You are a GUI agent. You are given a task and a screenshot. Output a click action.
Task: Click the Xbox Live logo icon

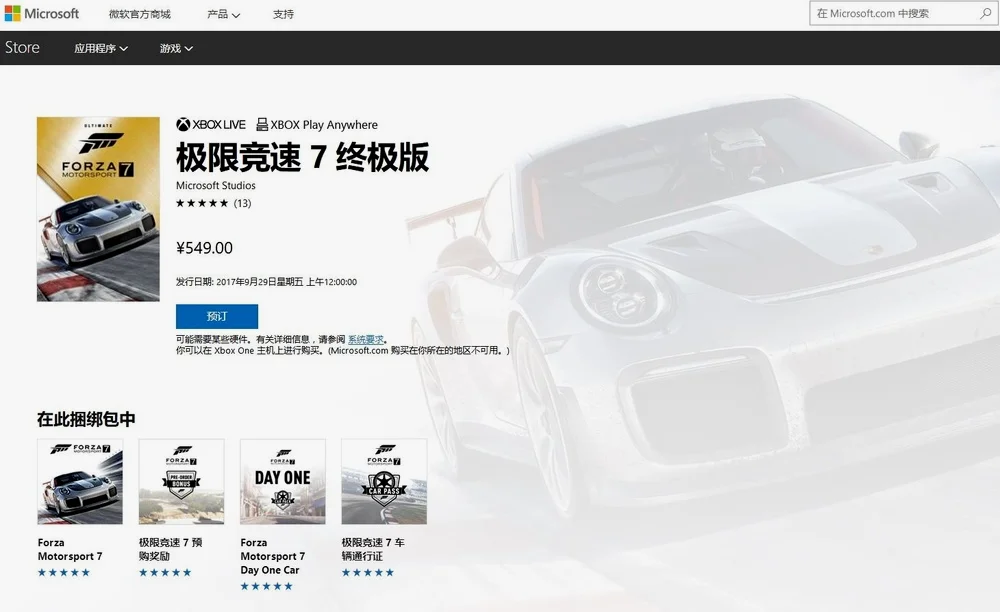click(x=183, y=124)
